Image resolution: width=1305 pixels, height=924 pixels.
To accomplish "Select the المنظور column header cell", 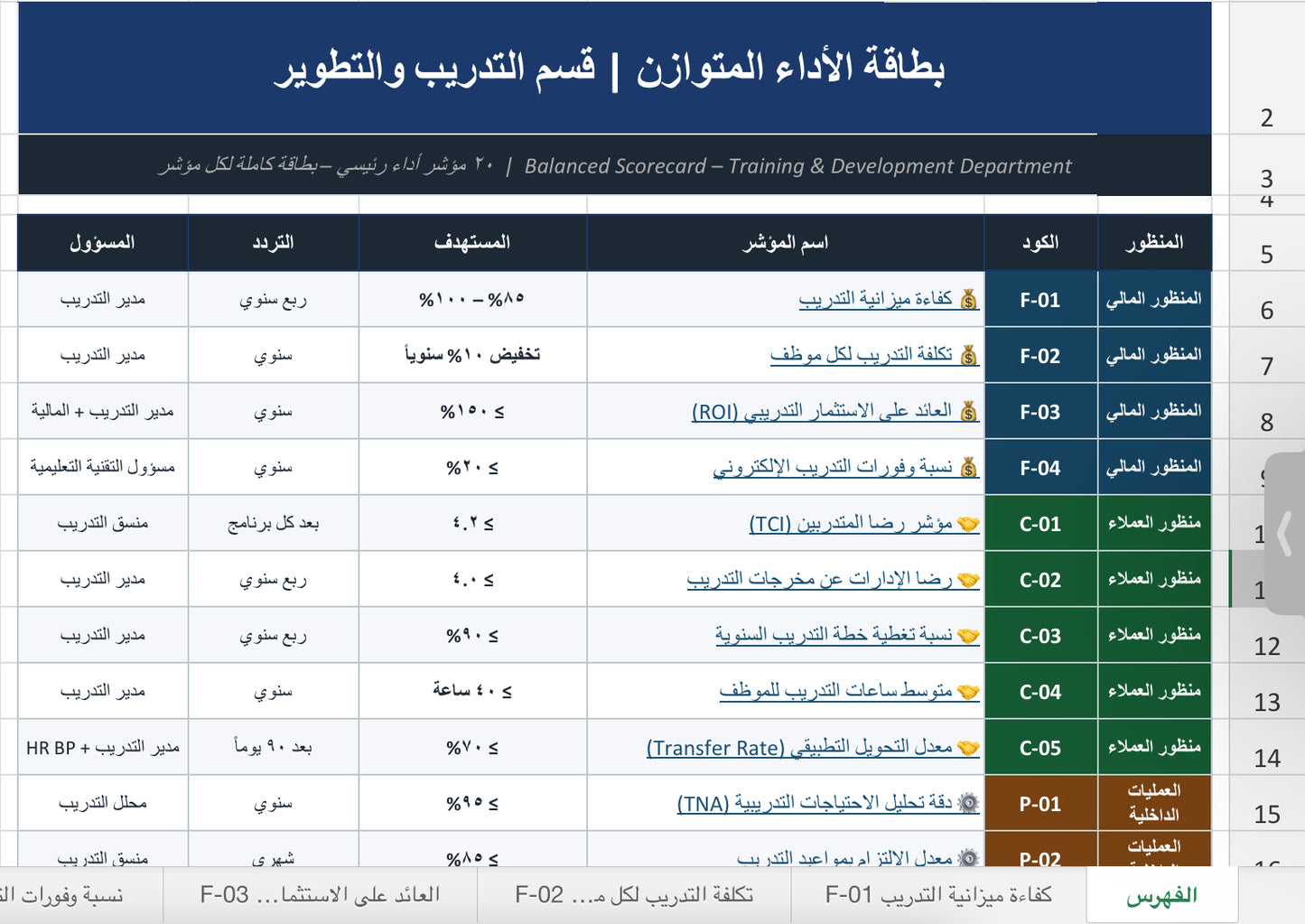I will [1154, 242].
